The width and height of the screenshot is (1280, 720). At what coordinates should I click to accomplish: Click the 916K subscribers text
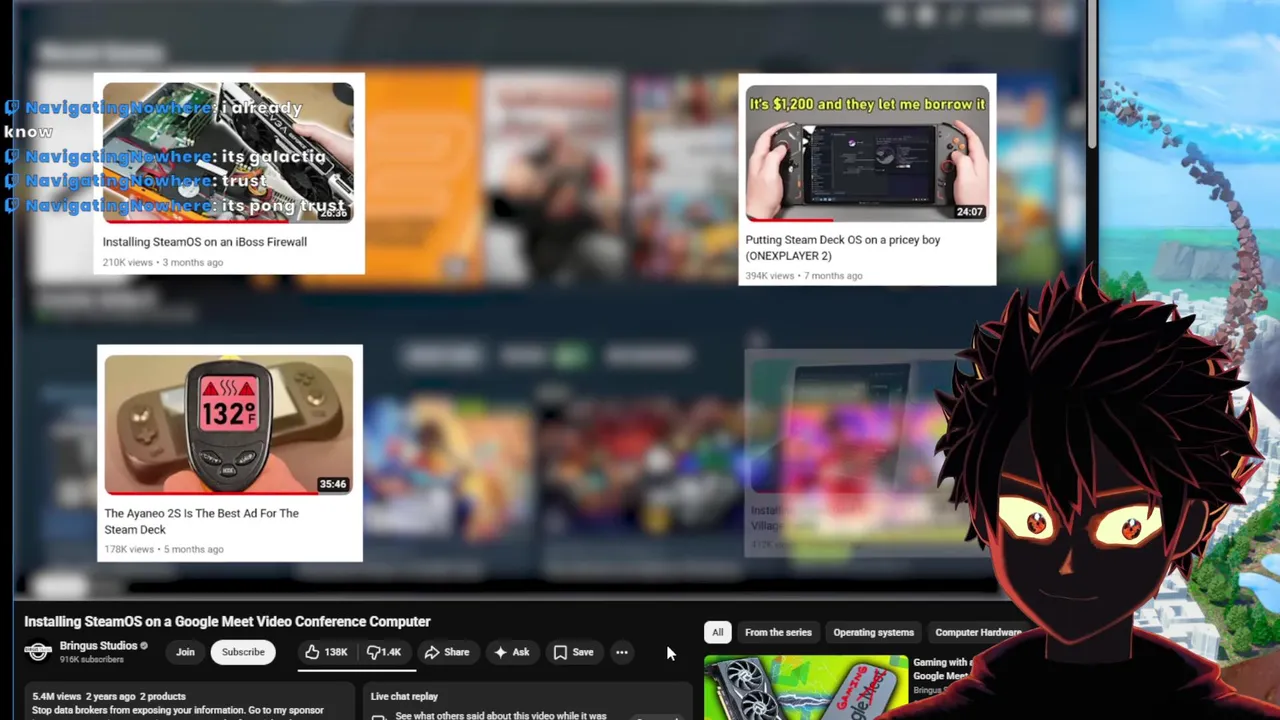tap(92, 660)
